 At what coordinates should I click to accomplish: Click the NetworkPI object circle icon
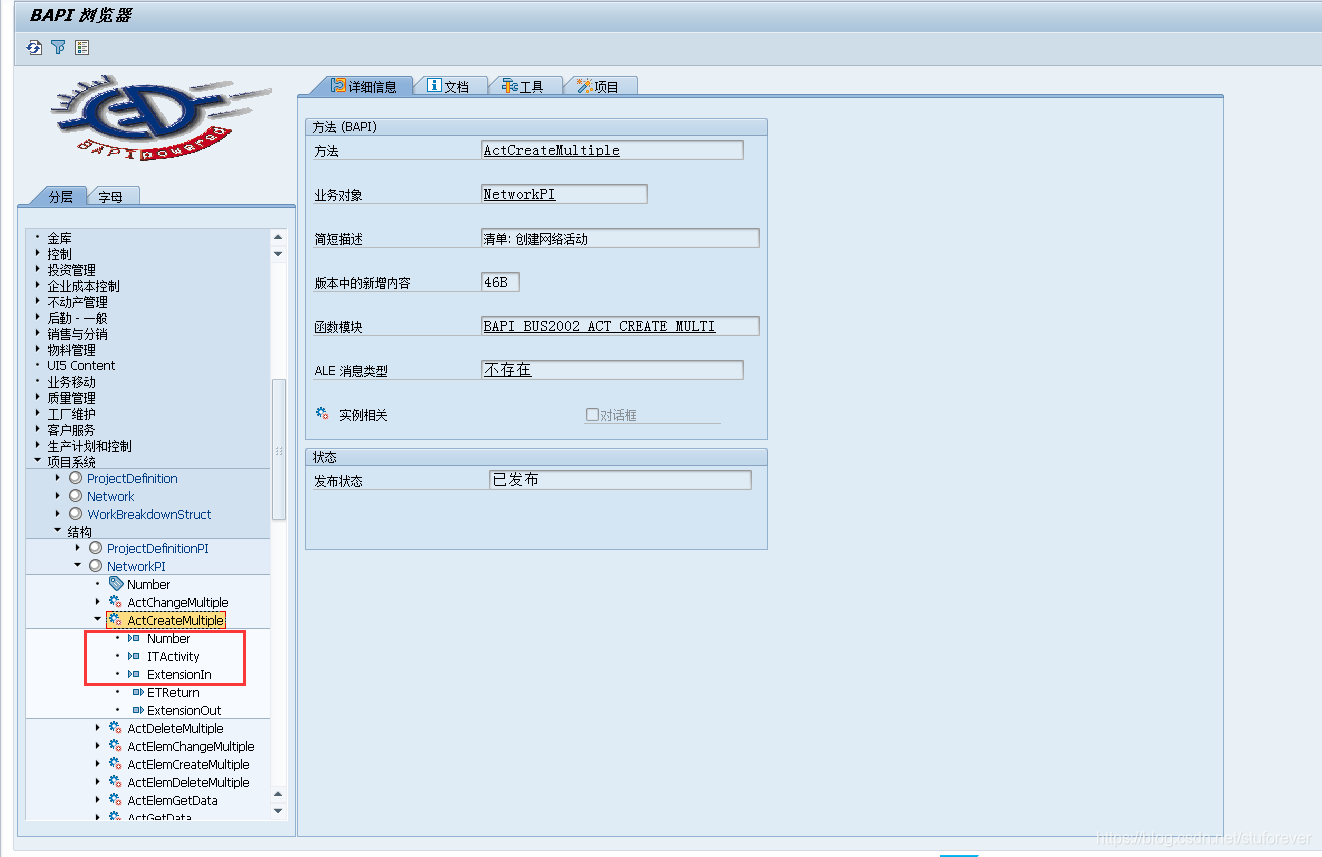[95, 566]
